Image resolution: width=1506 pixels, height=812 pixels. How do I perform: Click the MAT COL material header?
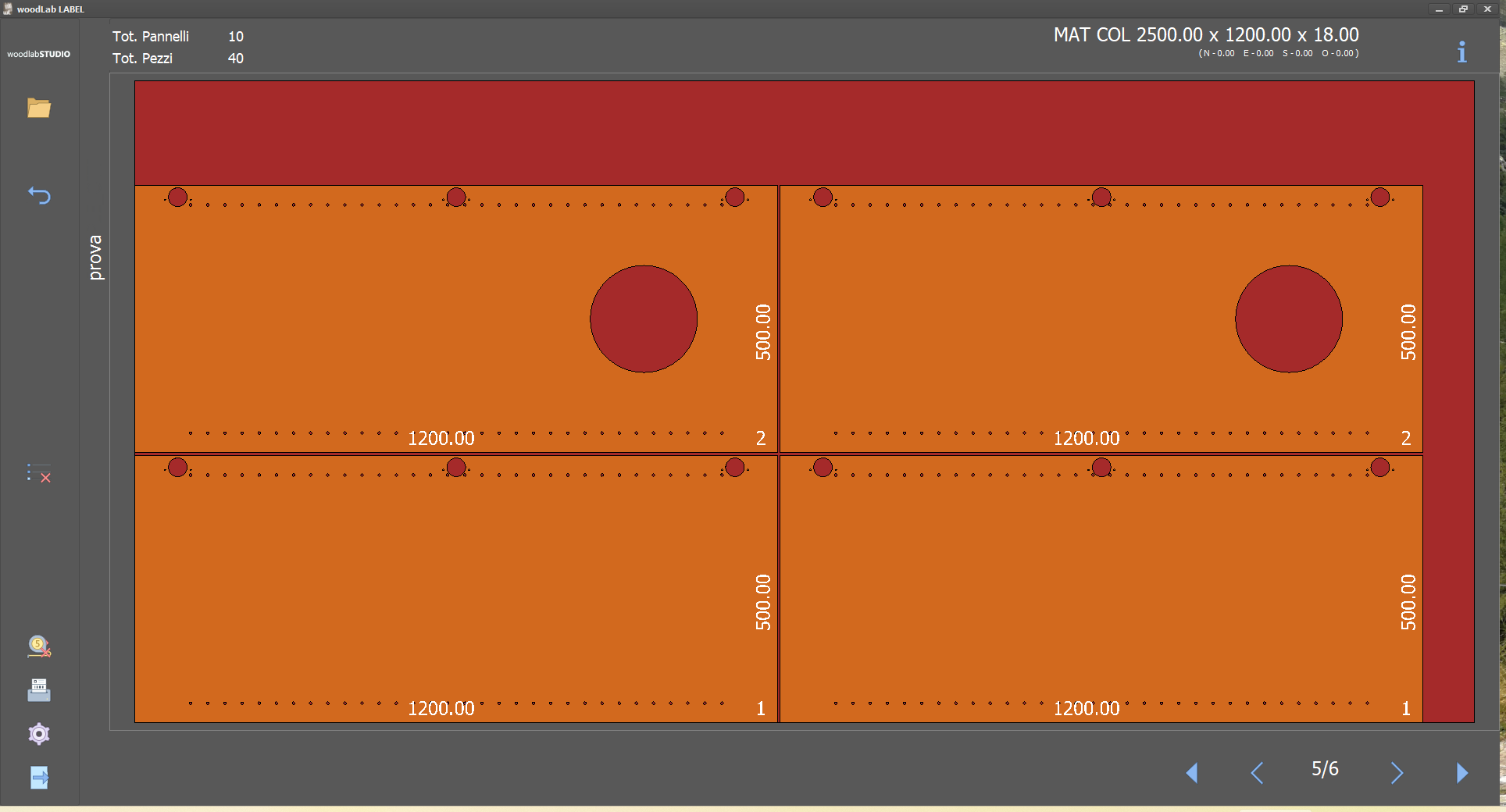tap(1205, 35)
